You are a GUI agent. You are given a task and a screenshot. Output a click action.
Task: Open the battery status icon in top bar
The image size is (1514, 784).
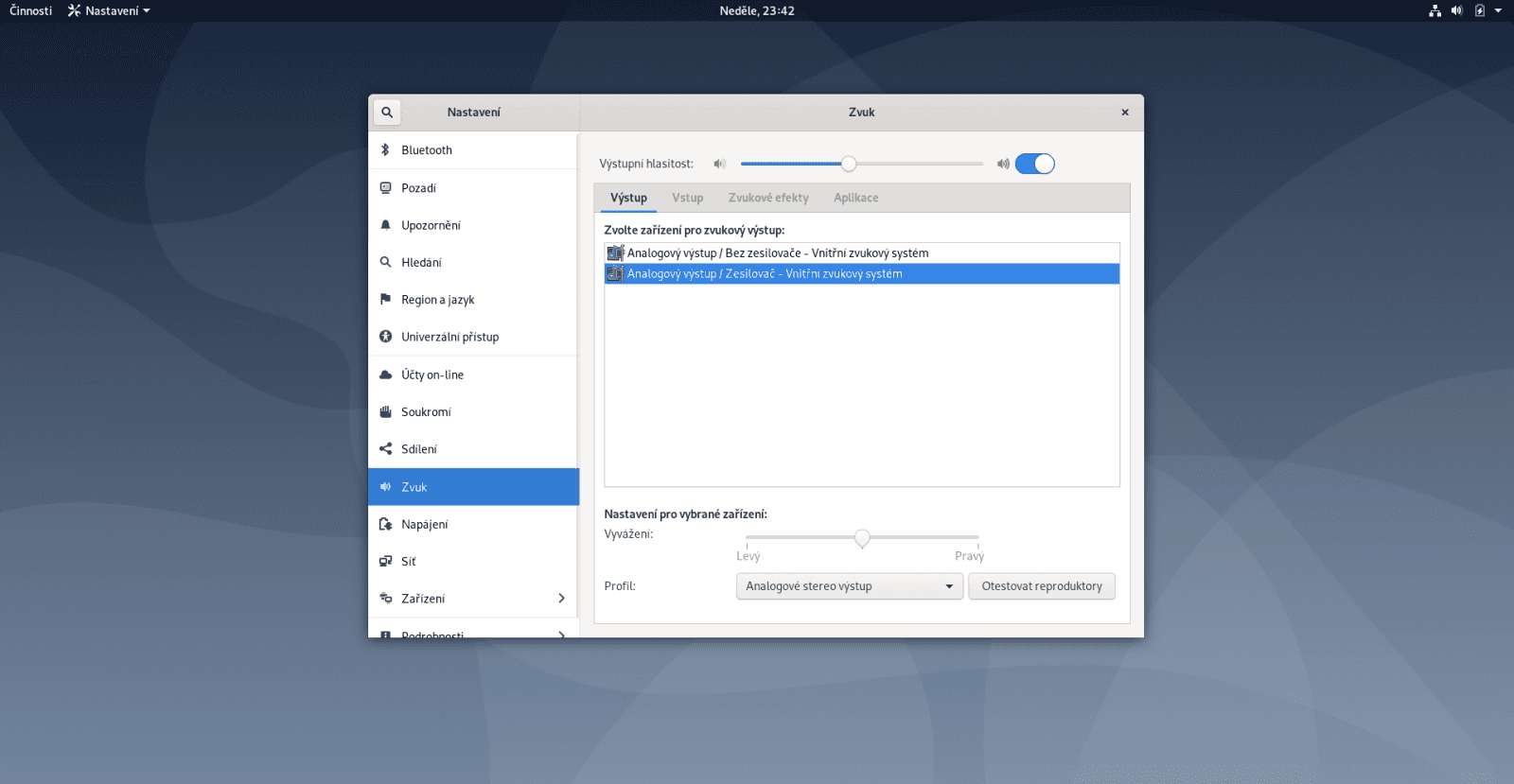(1479, 10)
